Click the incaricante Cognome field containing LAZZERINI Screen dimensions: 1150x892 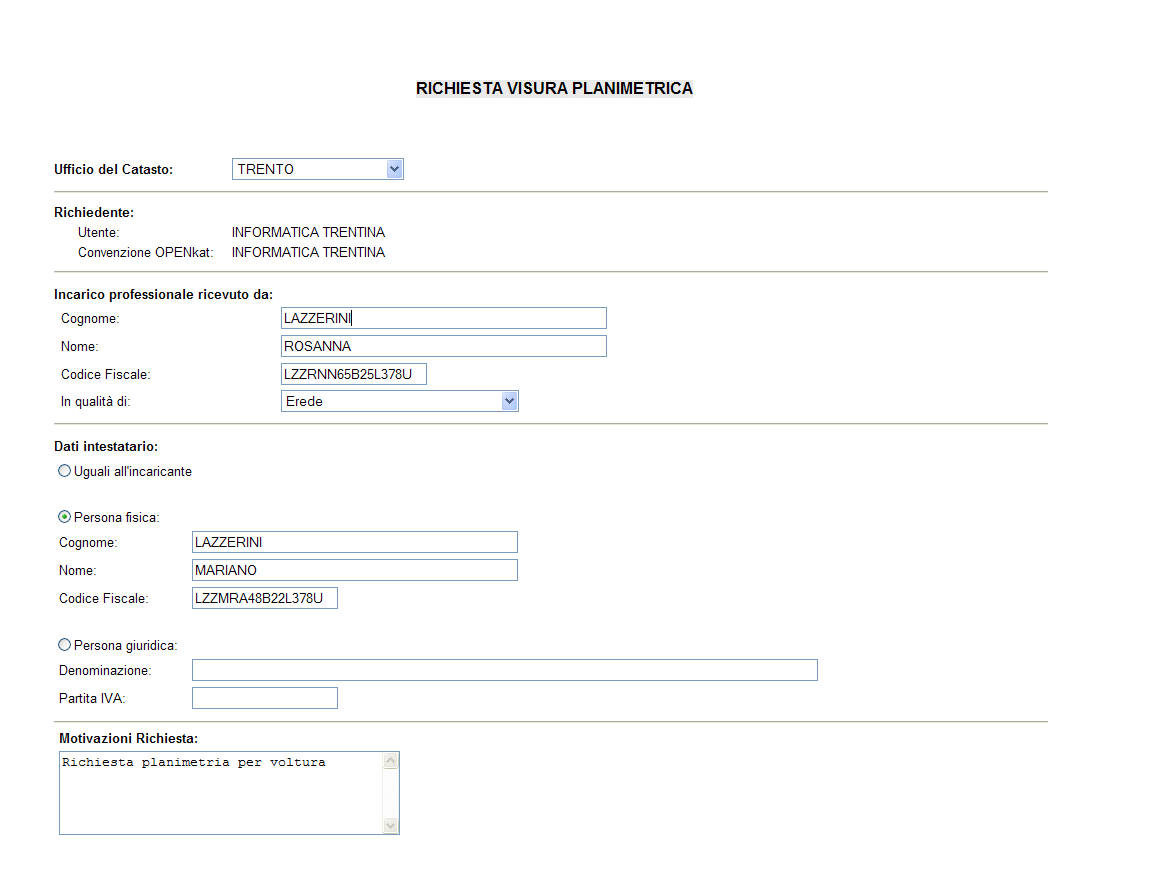[444, 318]
